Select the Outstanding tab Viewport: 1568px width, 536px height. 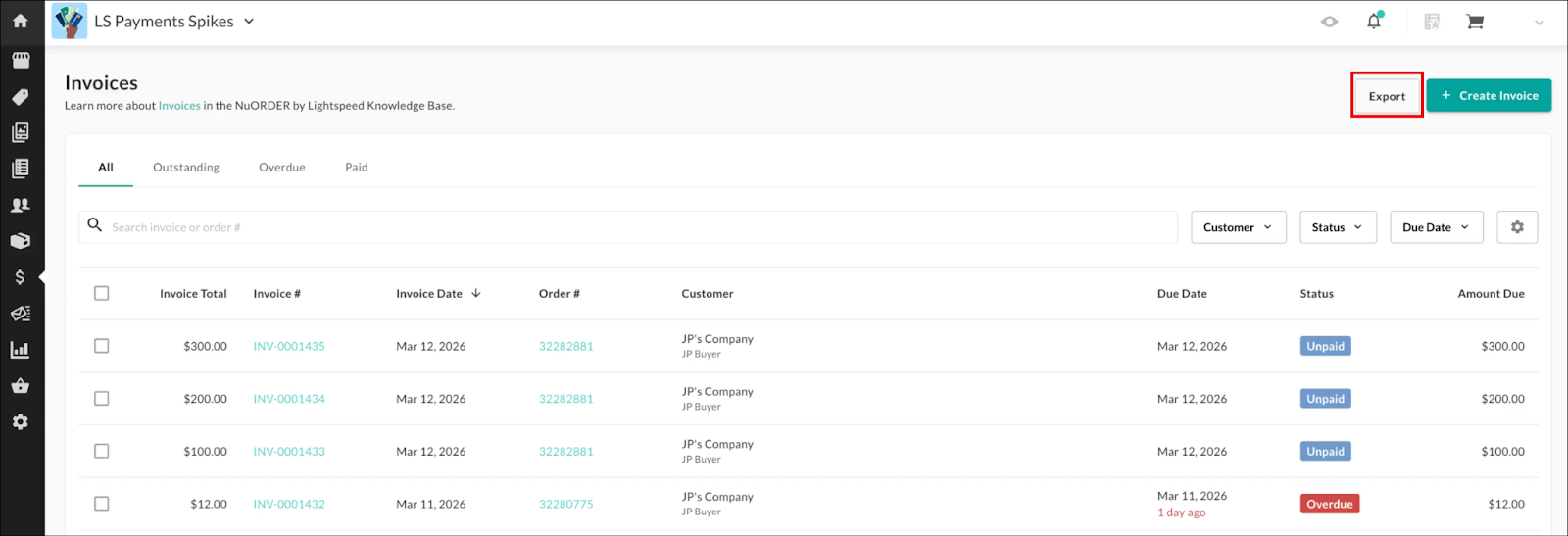pos(186,168)
